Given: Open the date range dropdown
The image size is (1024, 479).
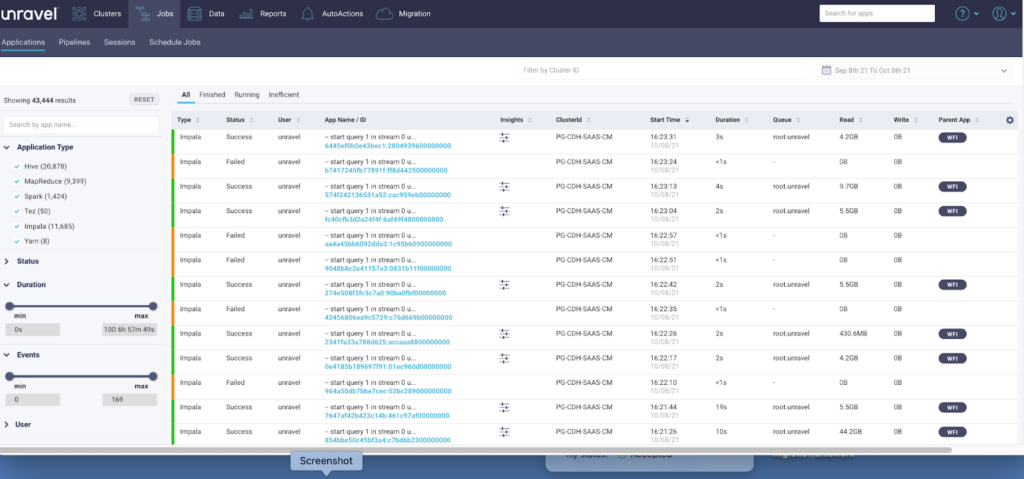Looking at the screenshot, I should (x=914, y=71).
